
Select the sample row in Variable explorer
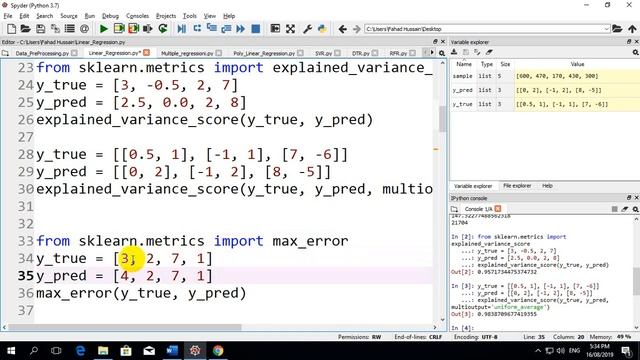pos(544,76)
